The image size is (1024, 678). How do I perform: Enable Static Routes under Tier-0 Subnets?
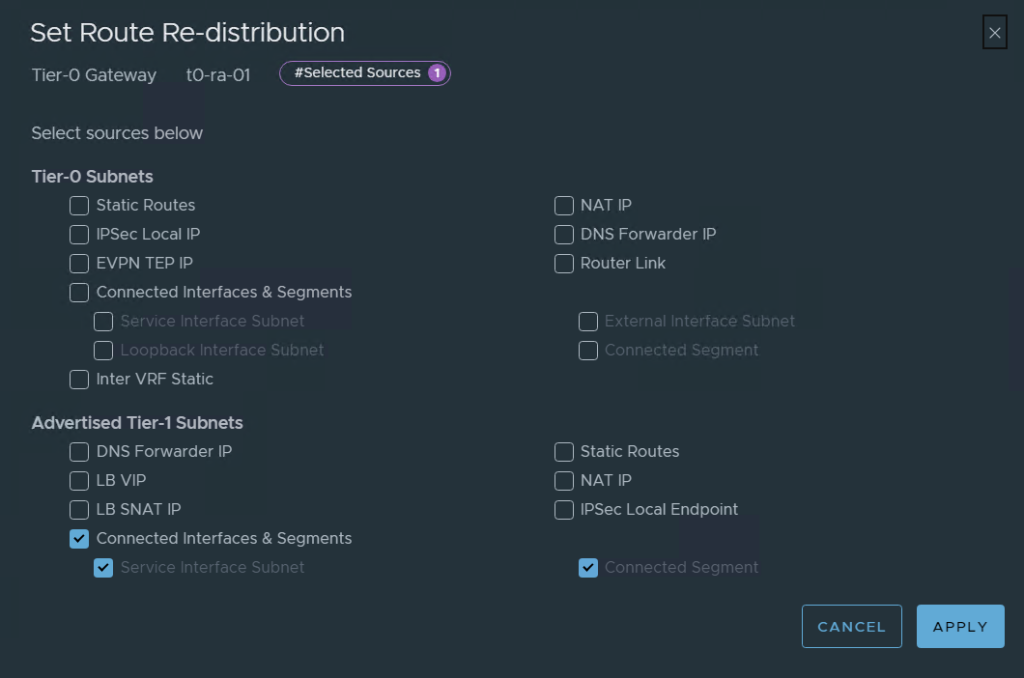[x=79, y=205]
